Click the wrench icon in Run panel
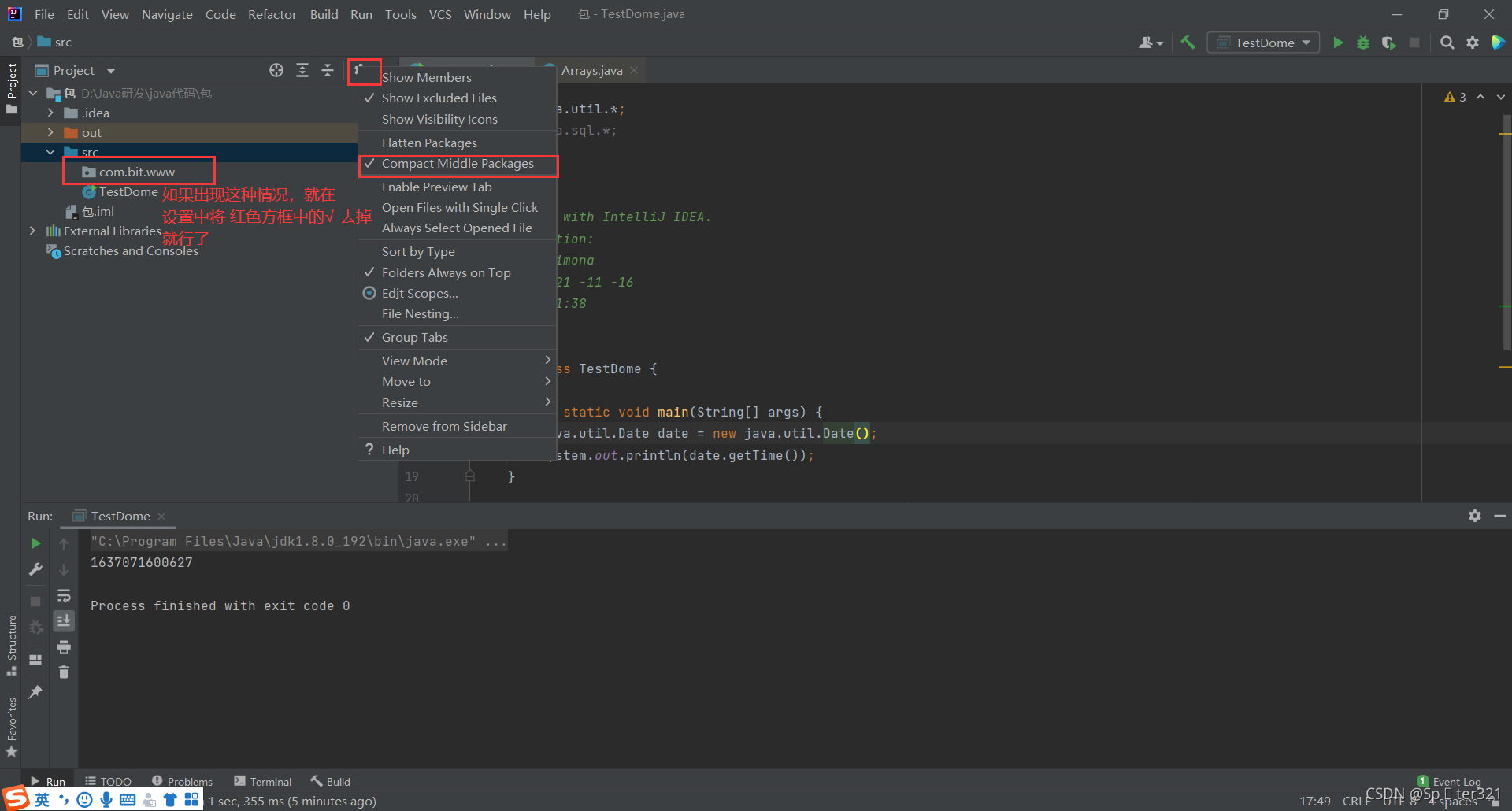The height and width of the screenshot is (811, 1512). point(35,569)
